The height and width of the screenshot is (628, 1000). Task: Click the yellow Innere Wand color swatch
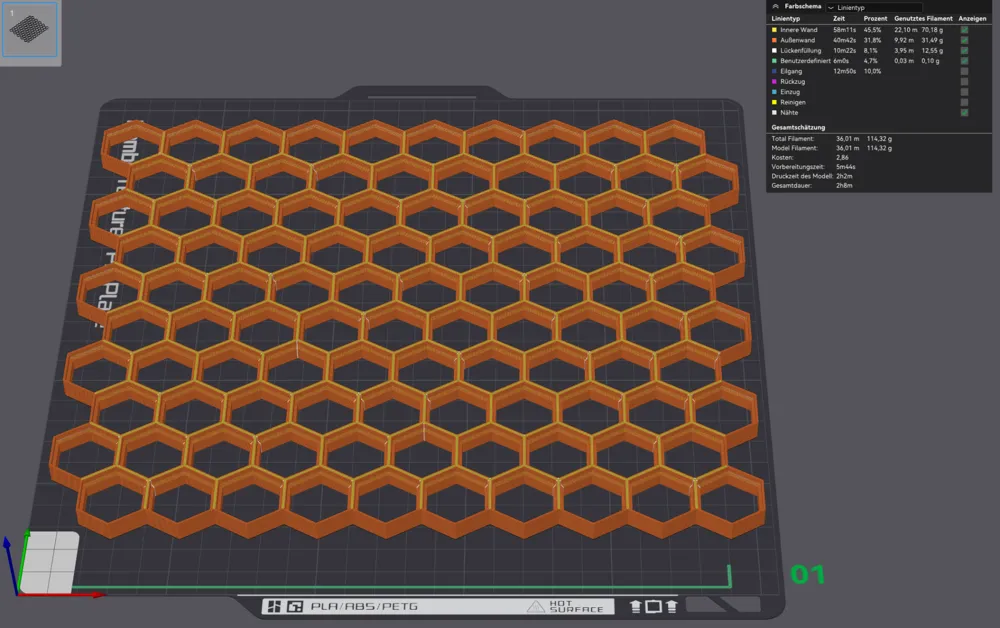point(774,30)
